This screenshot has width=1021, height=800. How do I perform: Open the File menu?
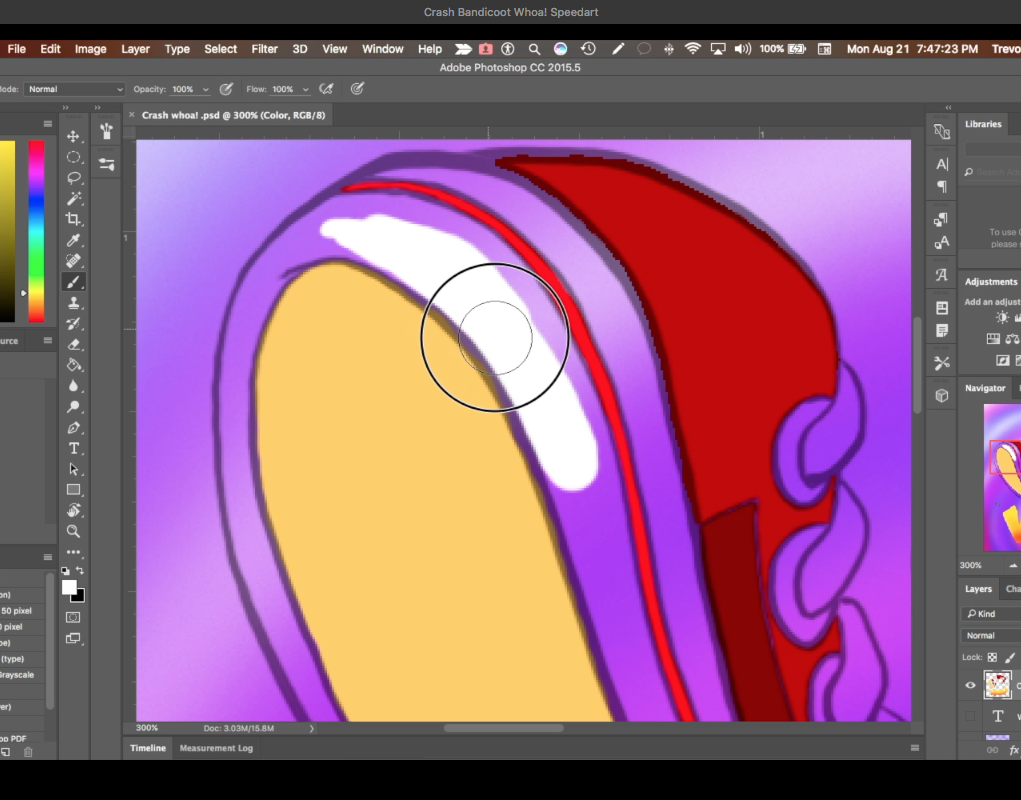16,49
